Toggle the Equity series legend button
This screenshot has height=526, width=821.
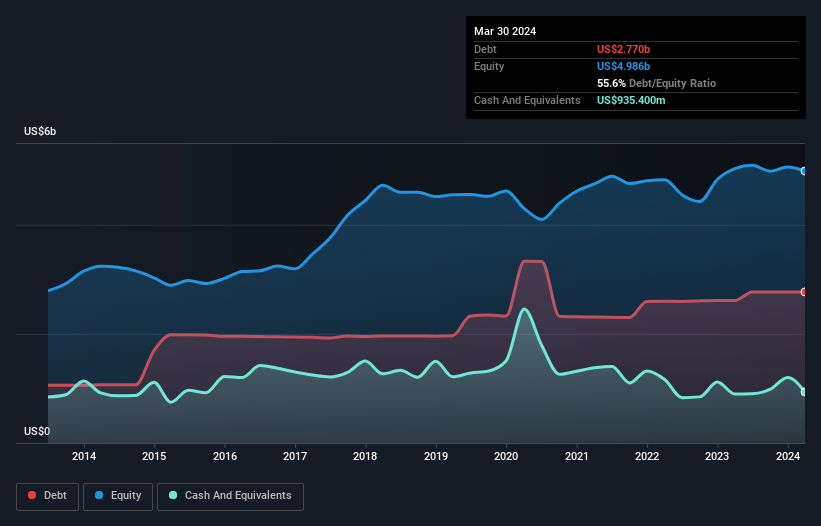tap(118, 496)
